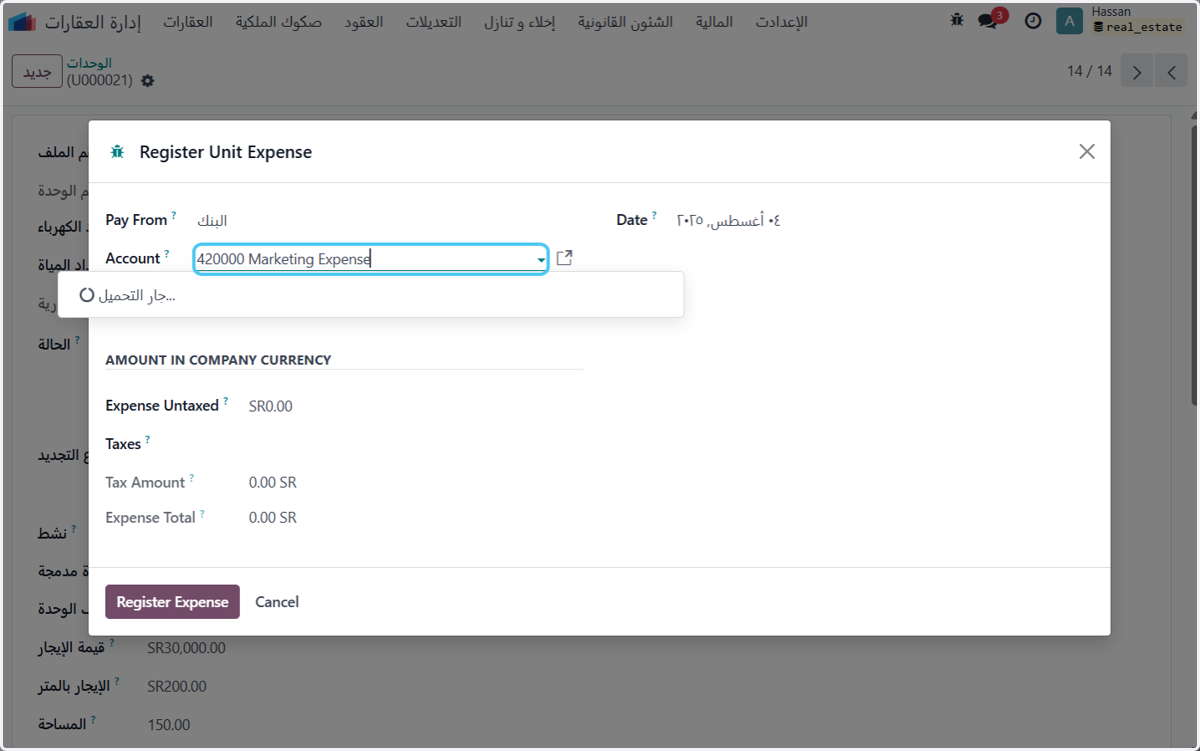Viewport: 1200px width, 751px height.
Task: Click the Date help question mark
Action: tap(654, 215)
